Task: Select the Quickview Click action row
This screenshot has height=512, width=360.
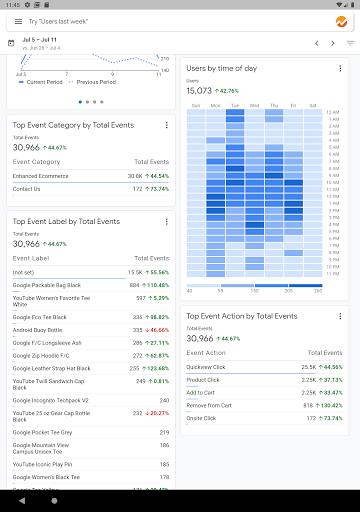Action: coord(264,367)
